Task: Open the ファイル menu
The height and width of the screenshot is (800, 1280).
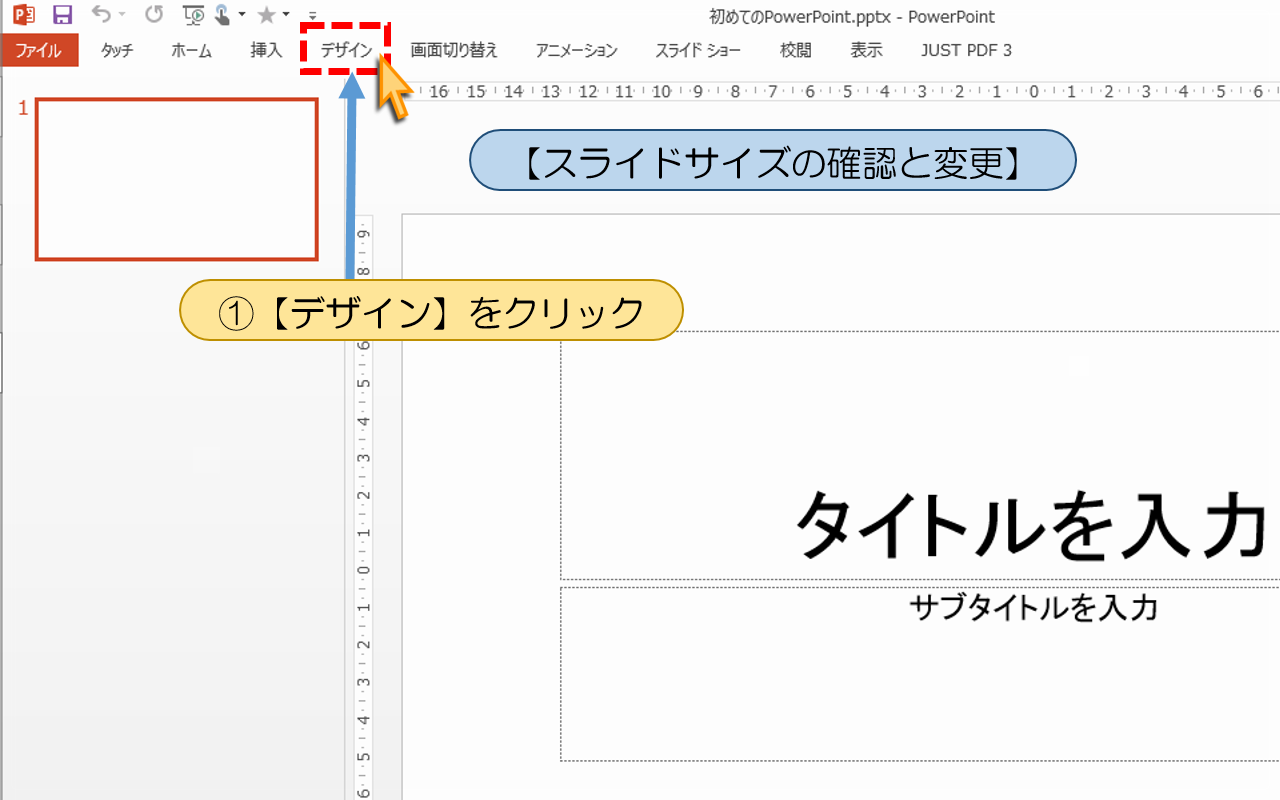Action: click(x=38, y=49)
